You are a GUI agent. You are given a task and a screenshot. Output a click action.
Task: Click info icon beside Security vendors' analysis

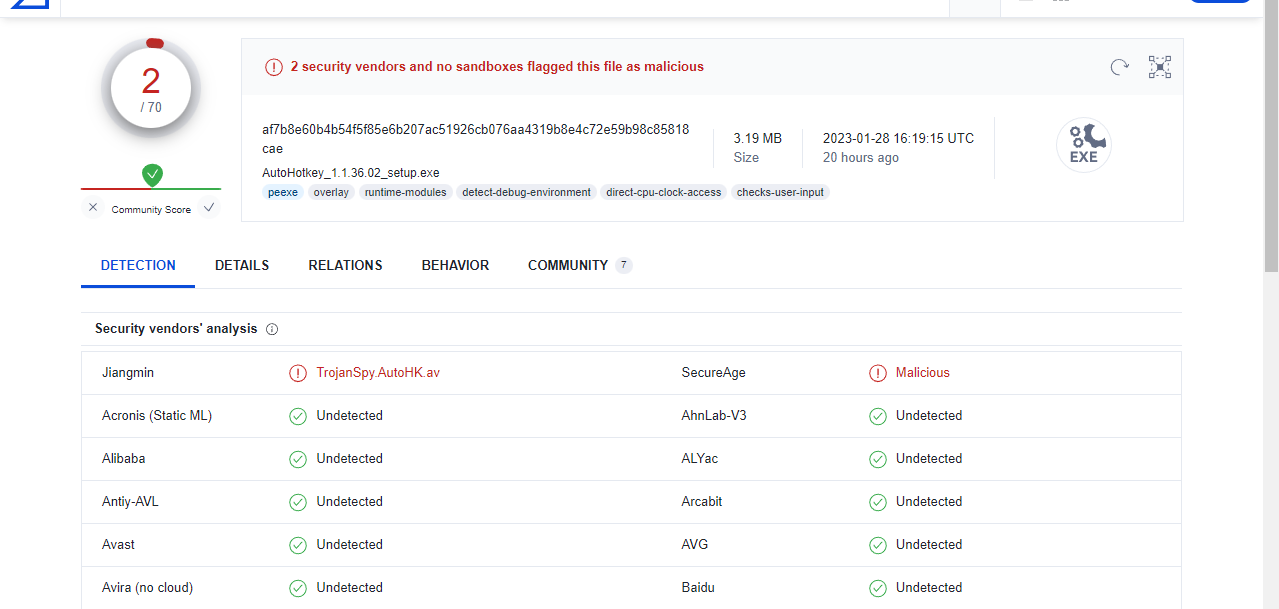272,329
